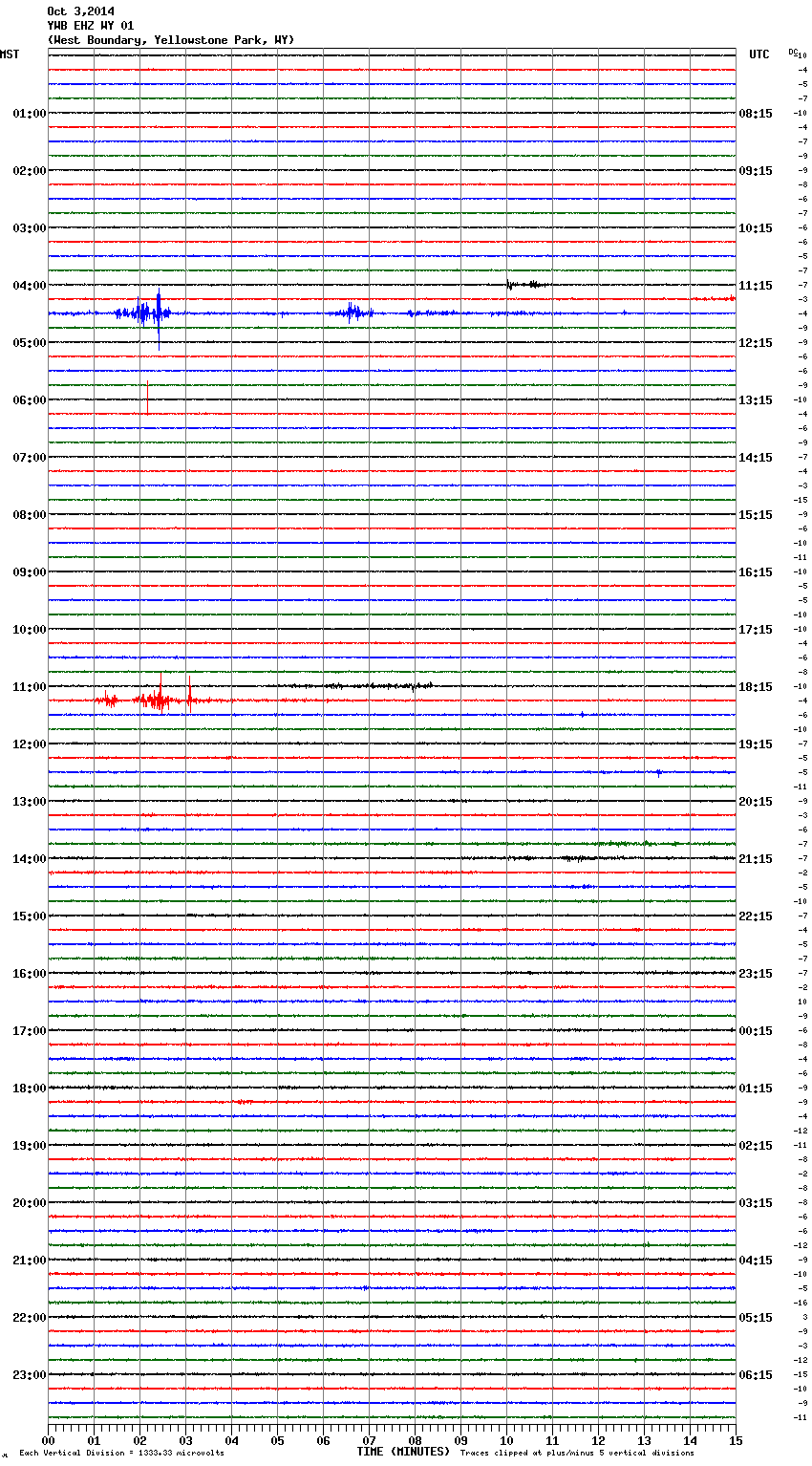Click the UTC time label "18:15"
This screenshot has width=812, height=1466.
click(x=756, y=687)
